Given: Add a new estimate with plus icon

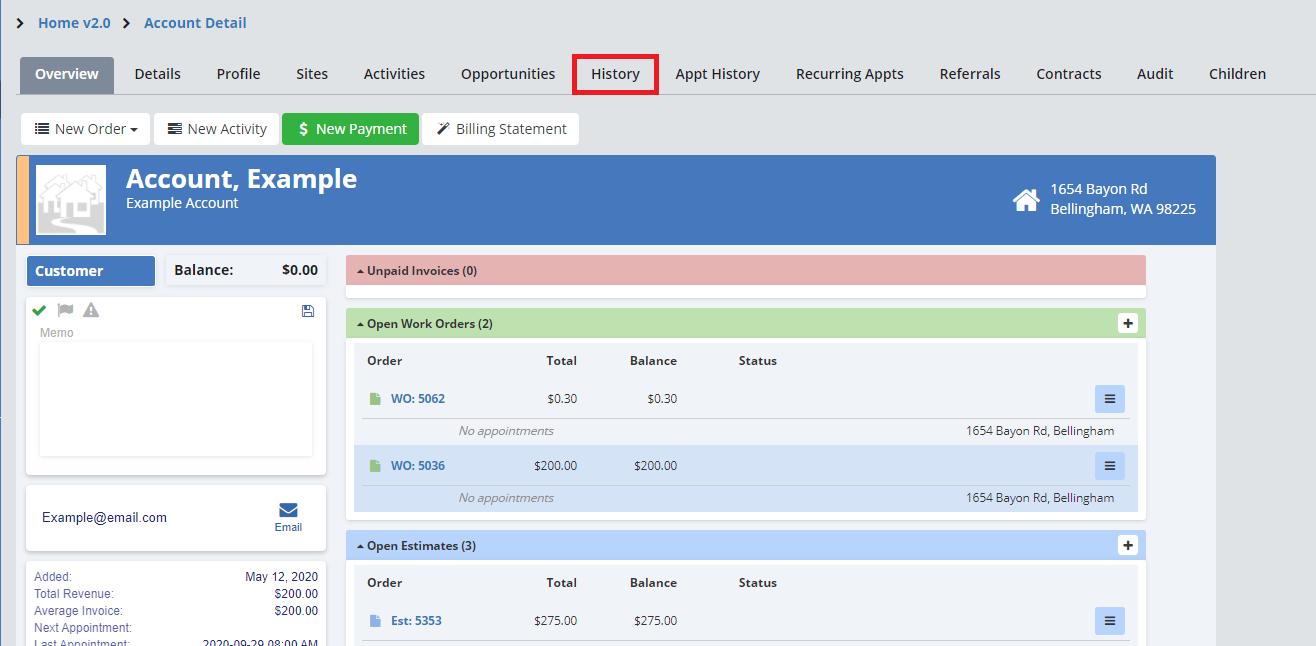Looking at the screenshot, I should coord(1128,545).
